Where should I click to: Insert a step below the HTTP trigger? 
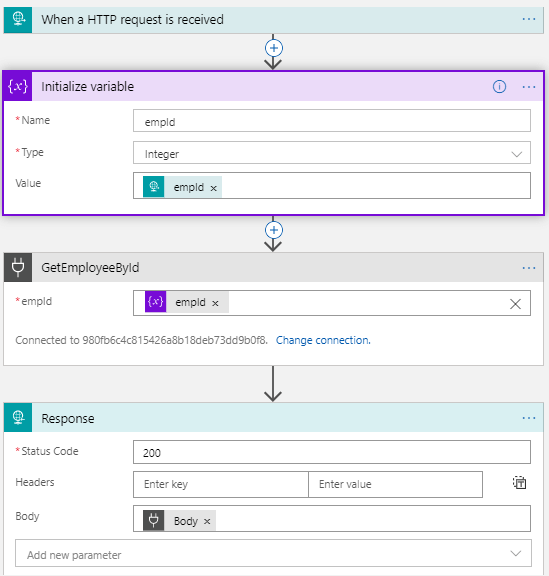pyautogui.click(x=274, y=48)
